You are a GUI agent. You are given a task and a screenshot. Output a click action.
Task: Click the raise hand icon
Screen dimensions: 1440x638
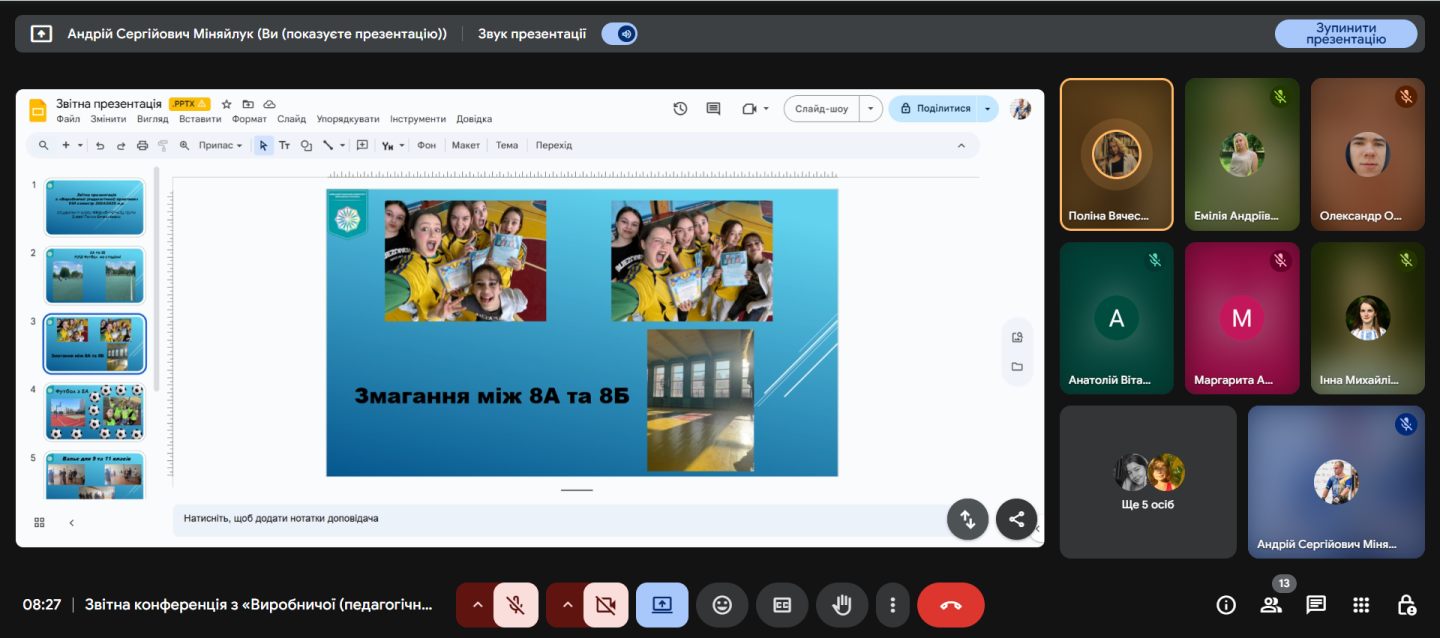(x=841, y=605)
